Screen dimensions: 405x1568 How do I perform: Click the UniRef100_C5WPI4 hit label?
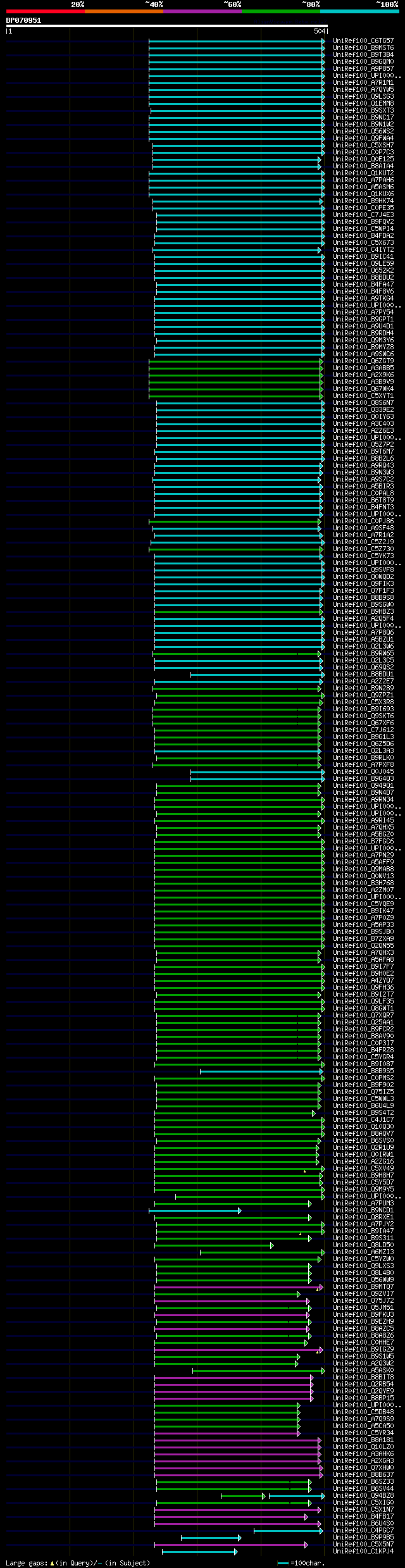click(x=363, y=228)
